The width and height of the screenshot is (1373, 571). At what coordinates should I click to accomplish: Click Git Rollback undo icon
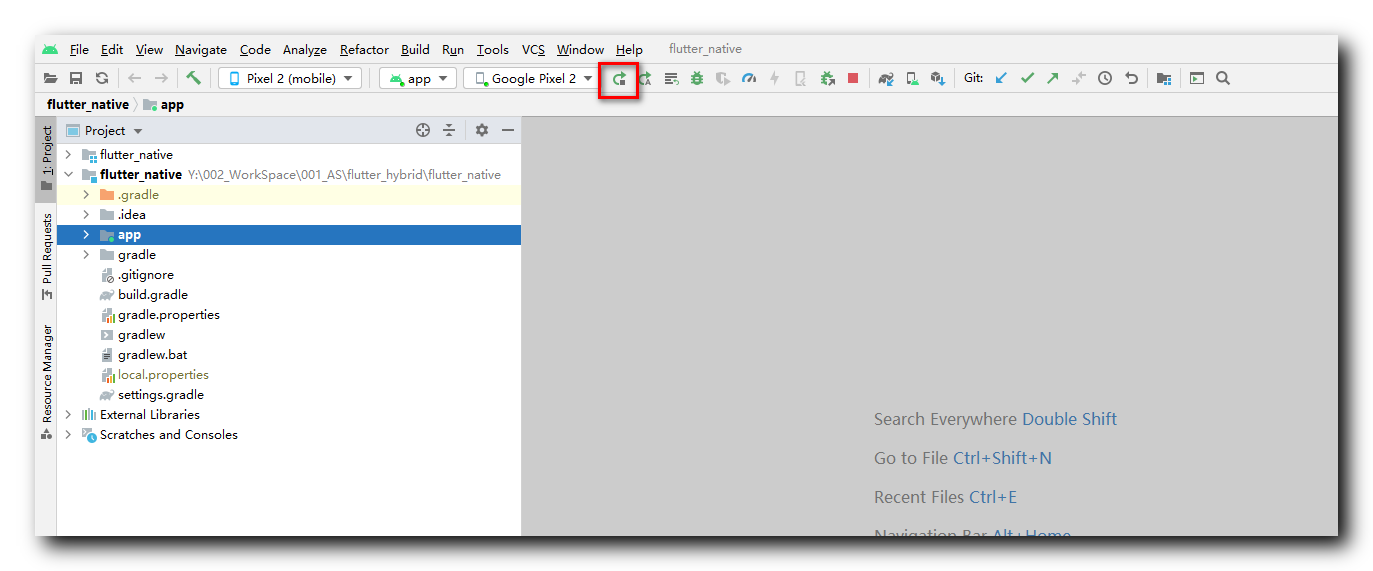1131,78
